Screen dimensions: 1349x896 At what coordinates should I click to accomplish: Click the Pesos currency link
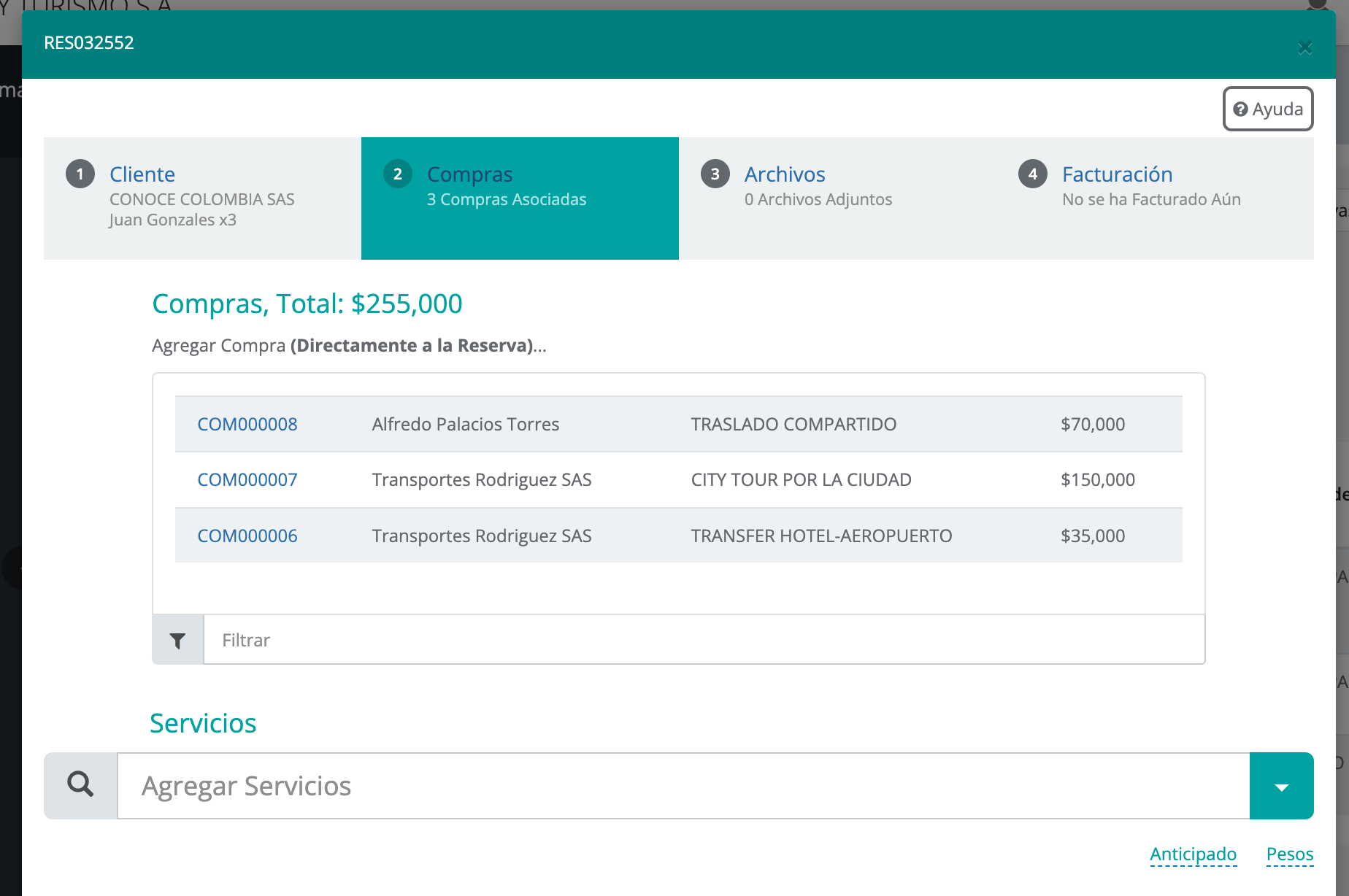1290,854
